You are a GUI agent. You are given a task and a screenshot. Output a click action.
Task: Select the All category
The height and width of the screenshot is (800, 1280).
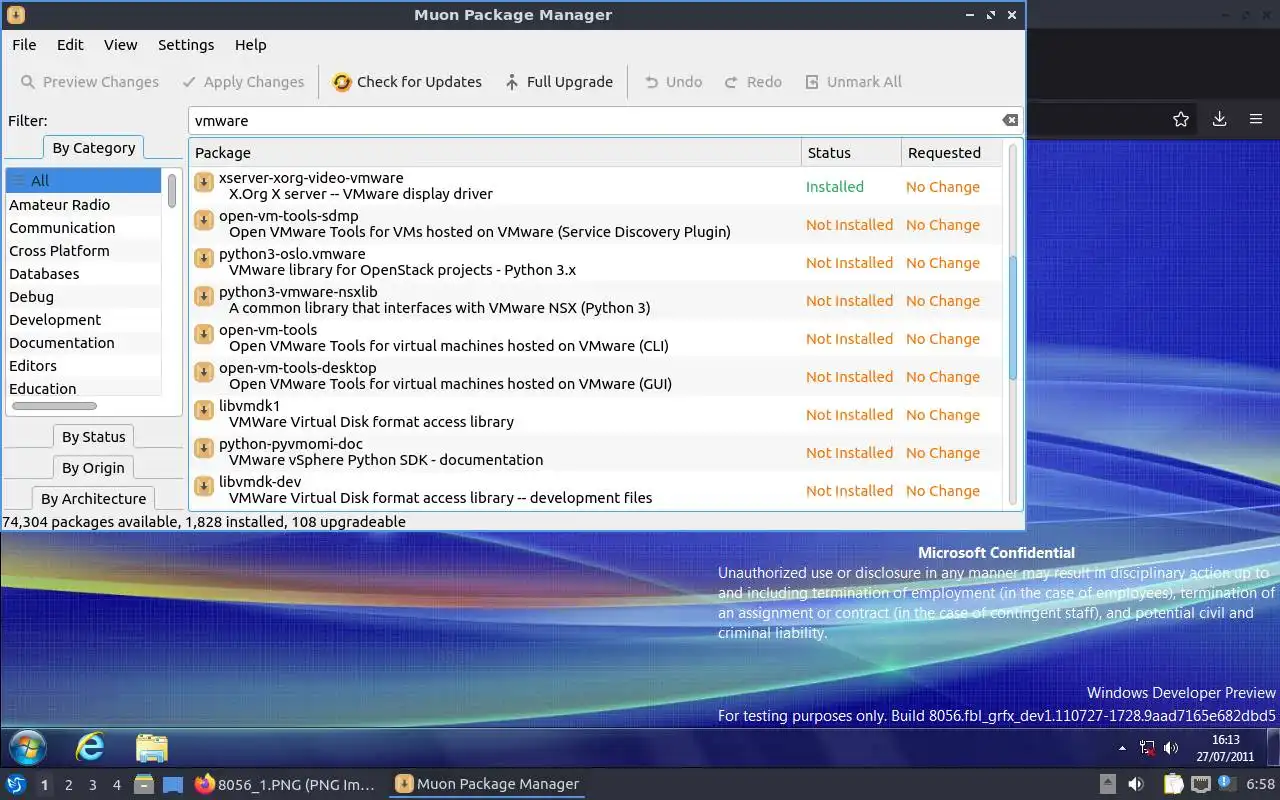(83, 181)
